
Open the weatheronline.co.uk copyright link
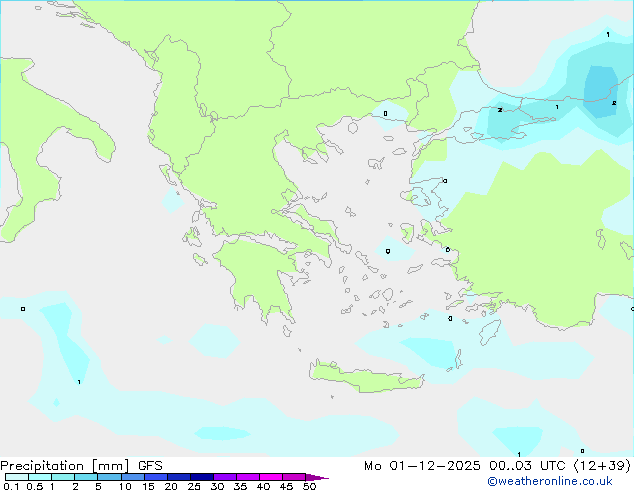[549, 481]
